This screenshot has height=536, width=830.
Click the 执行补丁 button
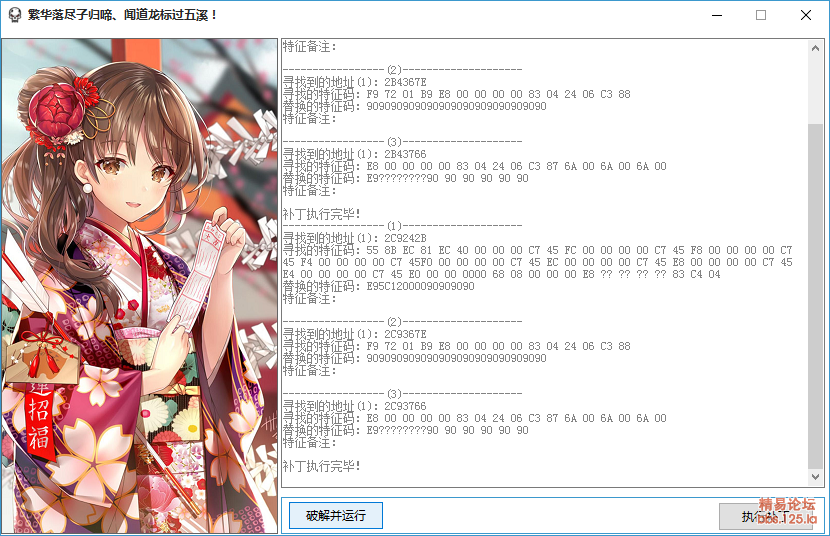768,516
